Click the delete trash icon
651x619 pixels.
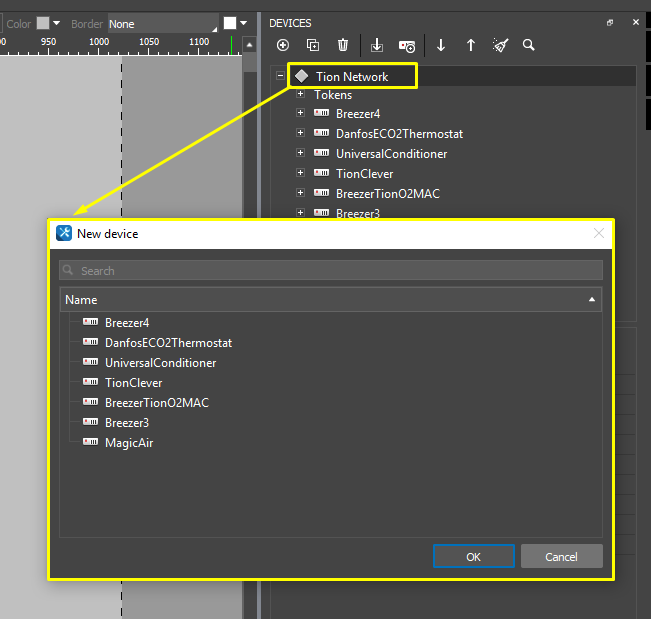[343, 45]
